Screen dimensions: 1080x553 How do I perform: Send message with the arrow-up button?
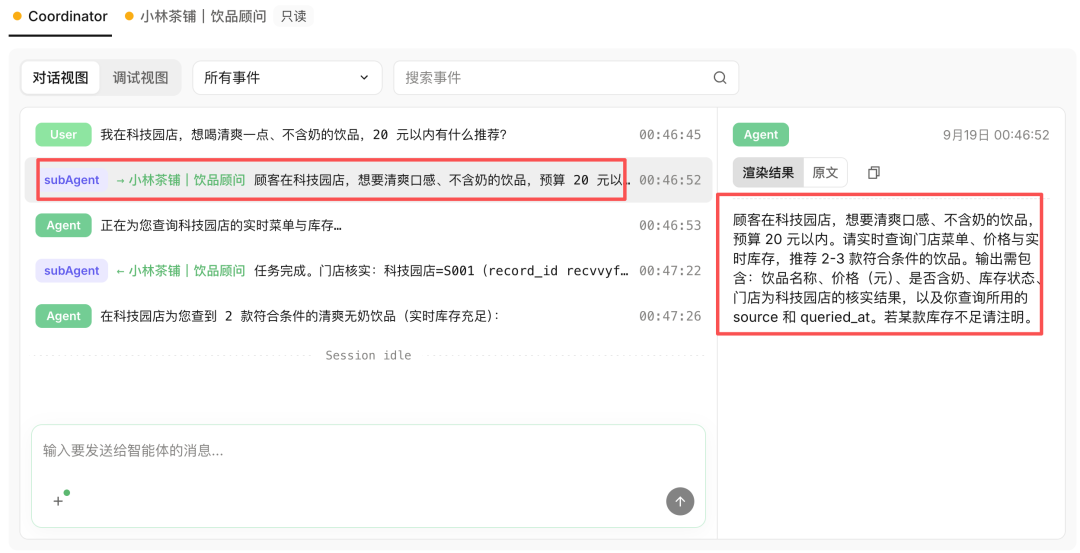coord(680,501)
